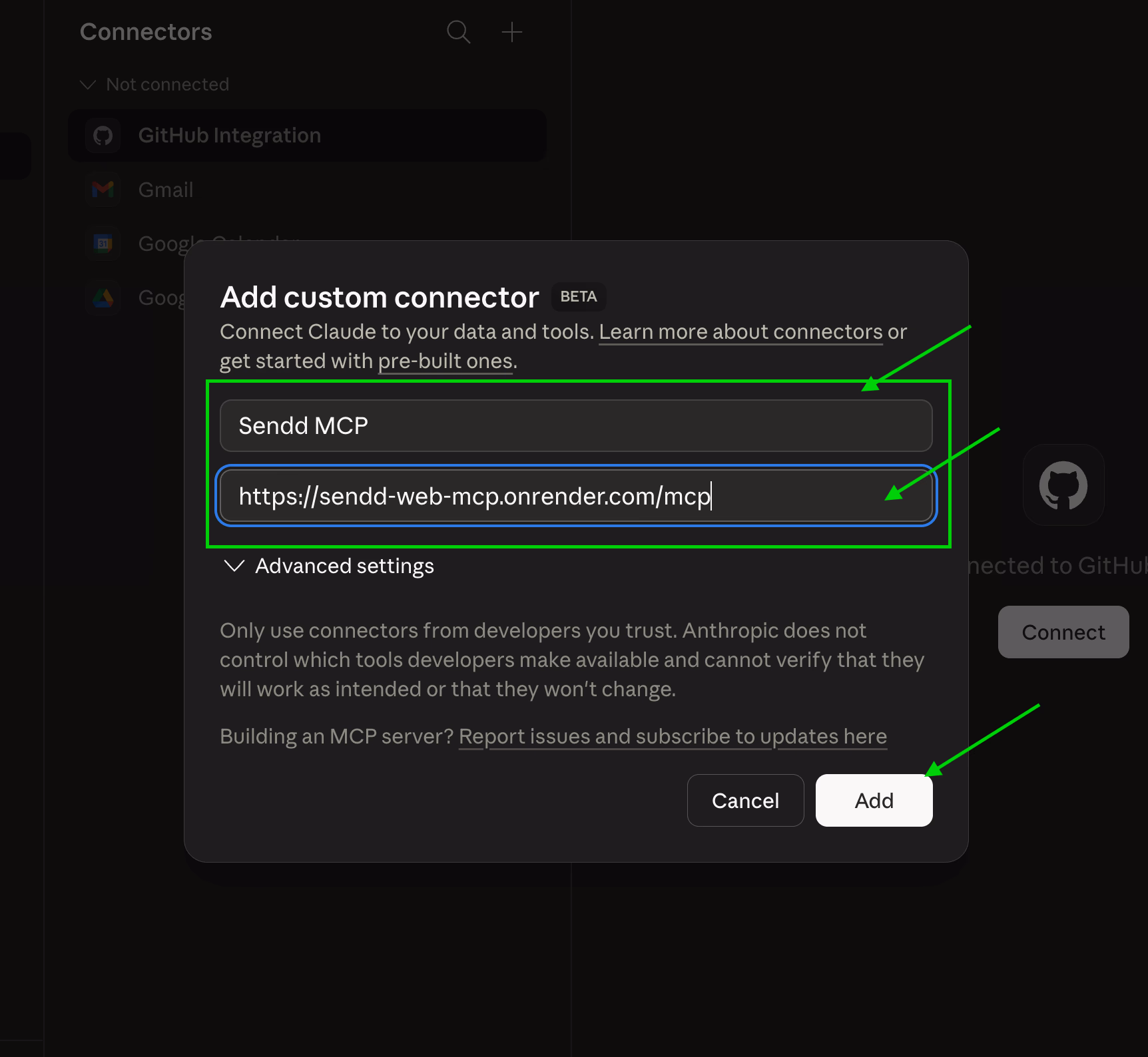Viewport: 1148px width, 1057px height.
Task: Click the Add button in dialog
Action: click(x=874, y=800)
